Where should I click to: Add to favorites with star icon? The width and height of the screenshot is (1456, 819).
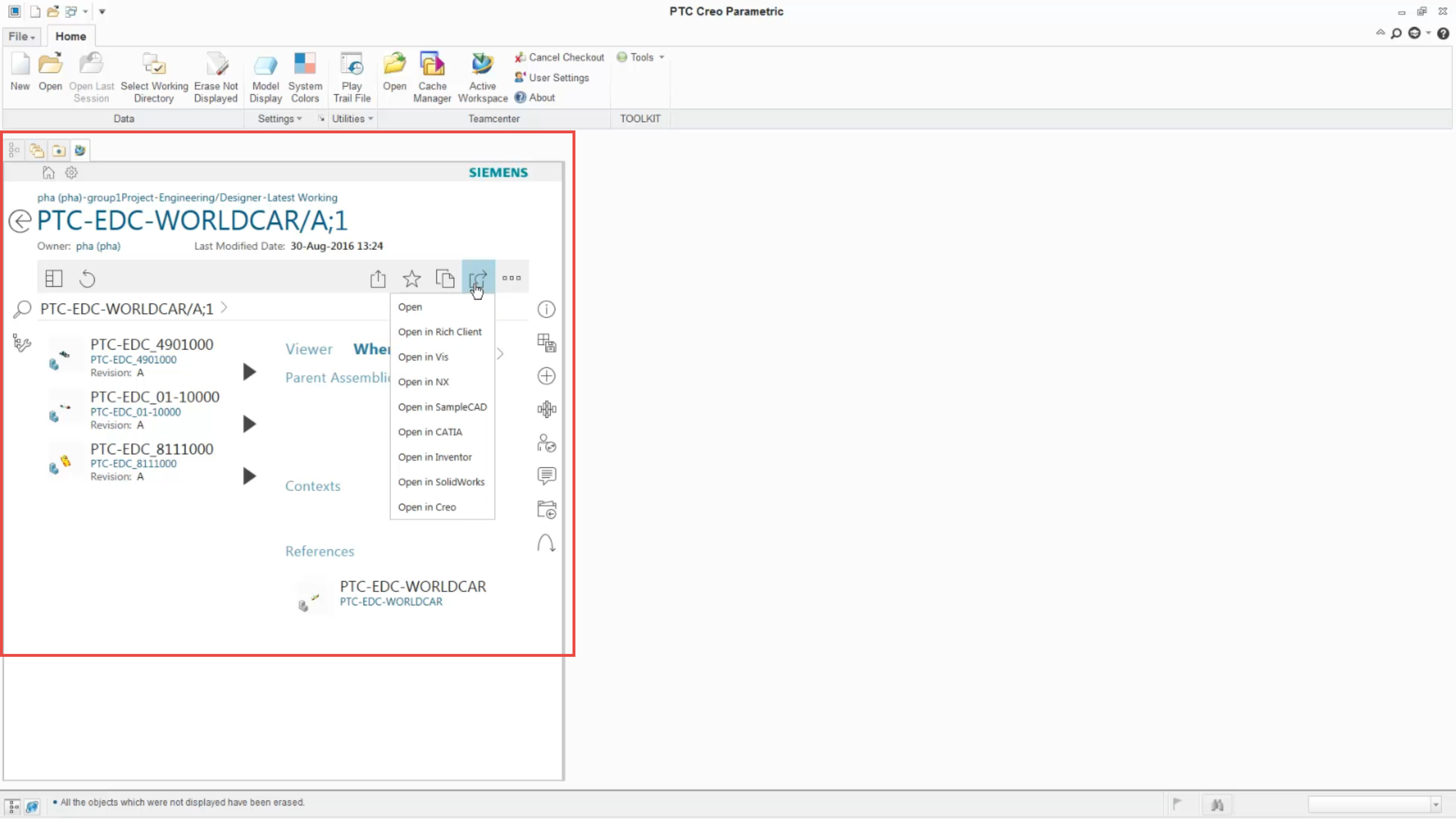click(411, 278)
